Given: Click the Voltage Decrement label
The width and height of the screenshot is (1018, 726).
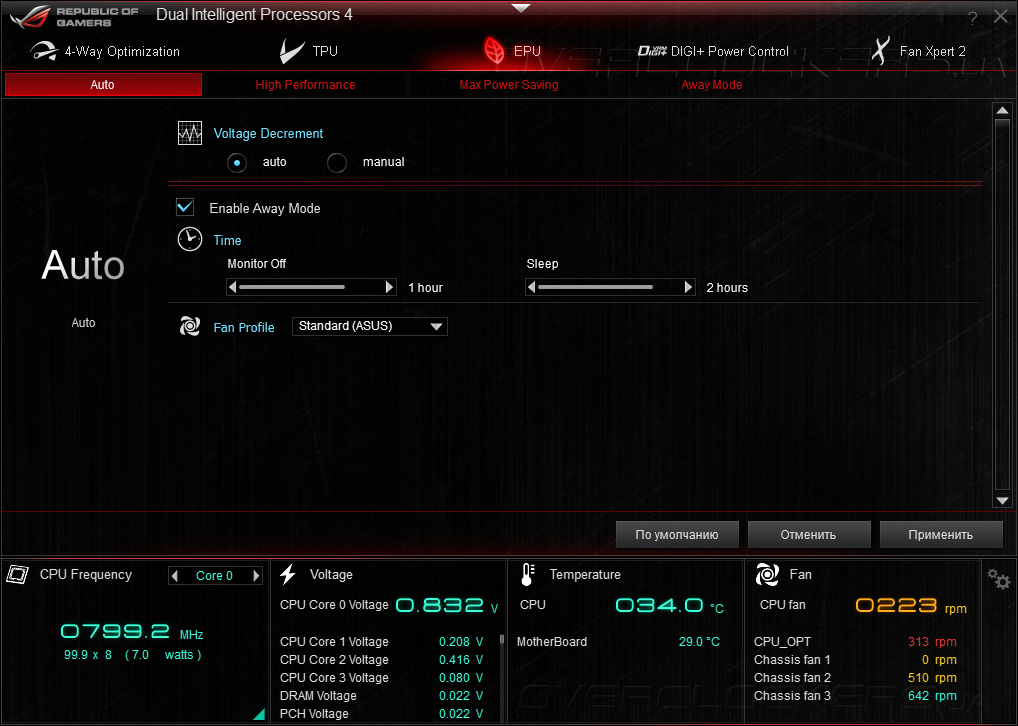Looking at the screenshot, I should pos(268,133).
